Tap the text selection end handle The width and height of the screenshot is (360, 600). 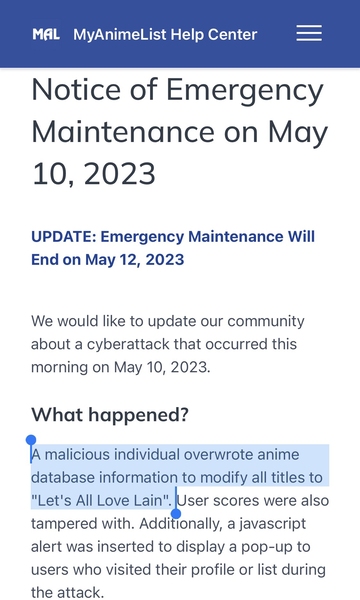(176, 513)
